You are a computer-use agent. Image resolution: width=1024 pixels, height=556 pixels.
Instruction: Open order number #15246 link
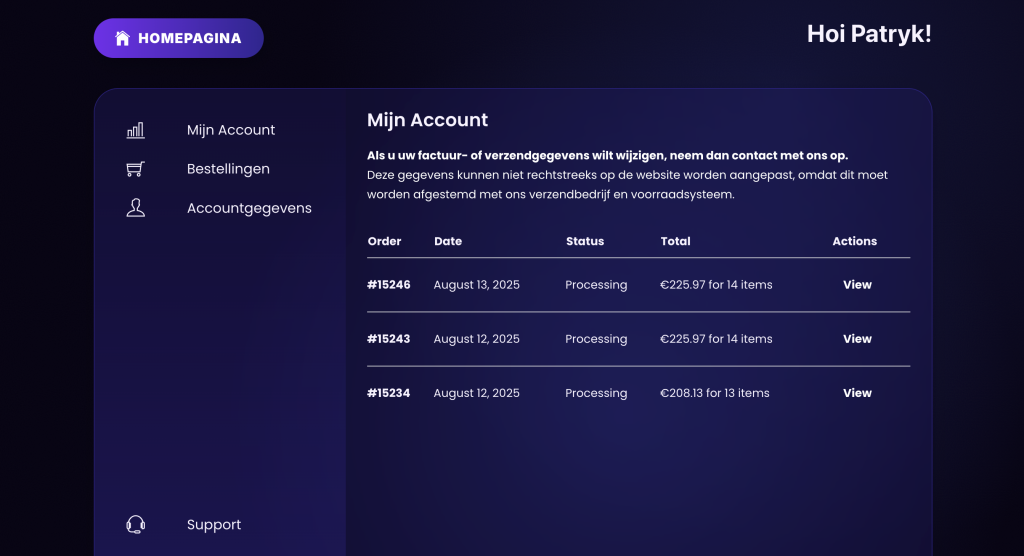pyautogui.click(x=389, y=285)
